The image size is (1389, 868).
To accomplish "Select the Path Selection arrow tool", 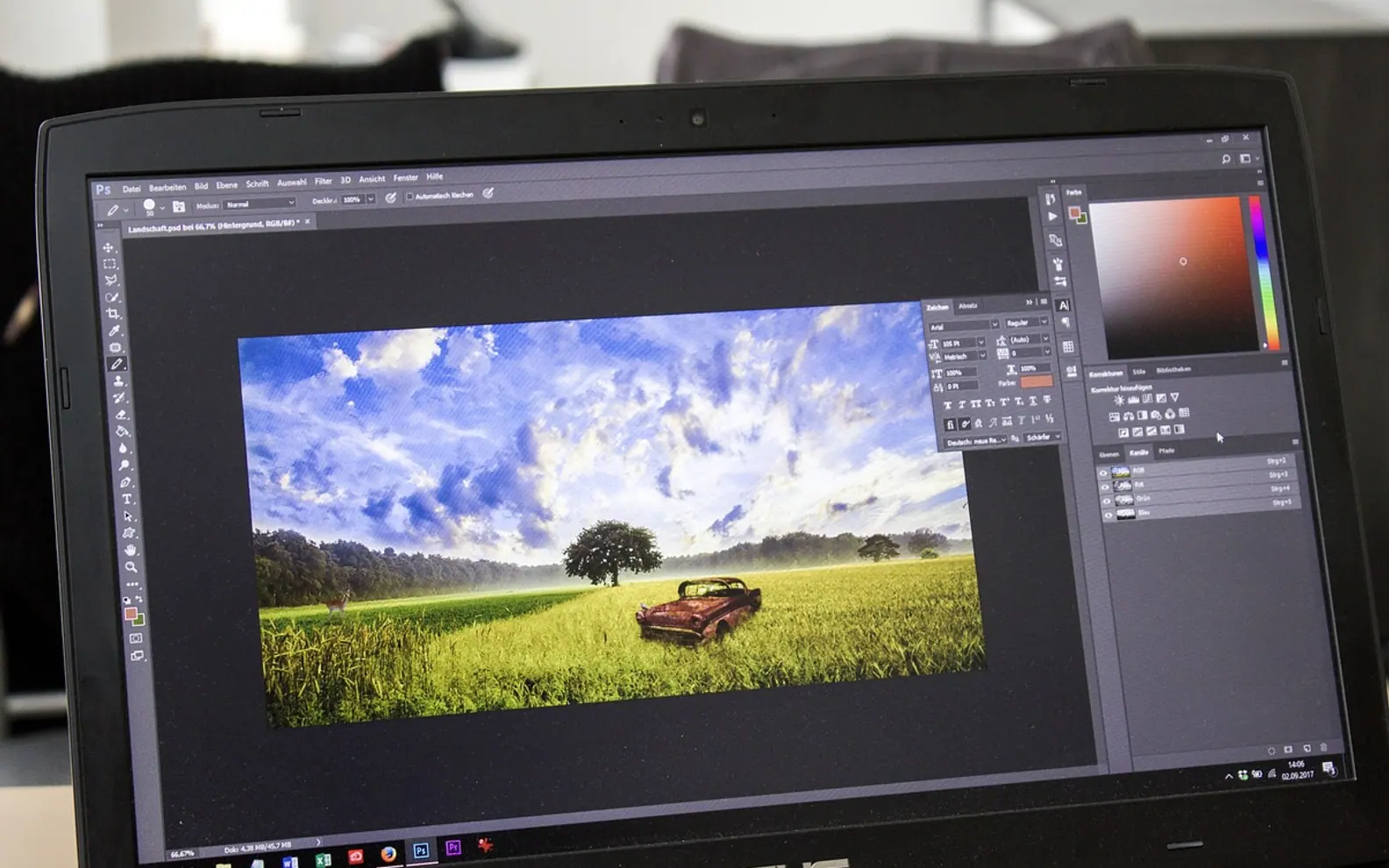I will point(128,516).
